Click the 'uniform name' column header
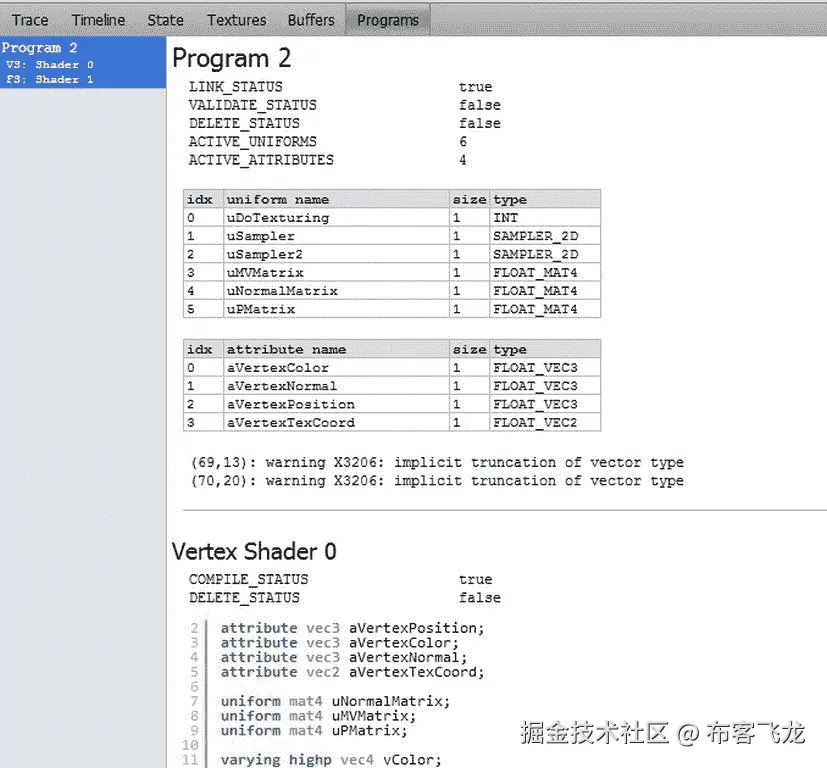Viewport: 827px width, 768px height. (x=336, y=199)
